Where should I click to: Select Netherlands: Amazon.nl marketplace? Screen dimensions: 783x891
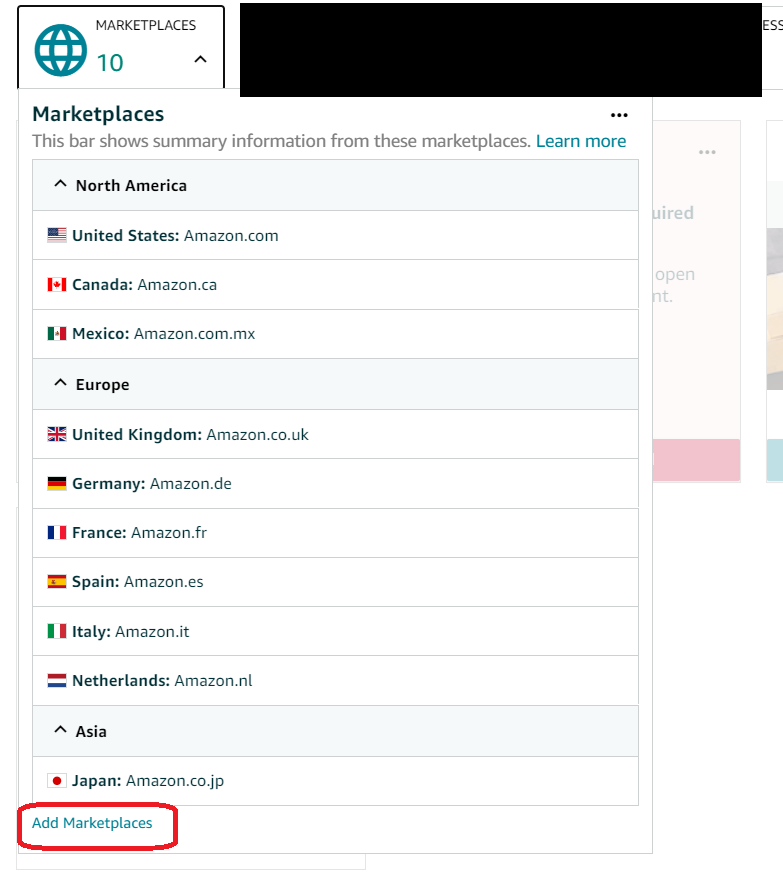[335, 681]
